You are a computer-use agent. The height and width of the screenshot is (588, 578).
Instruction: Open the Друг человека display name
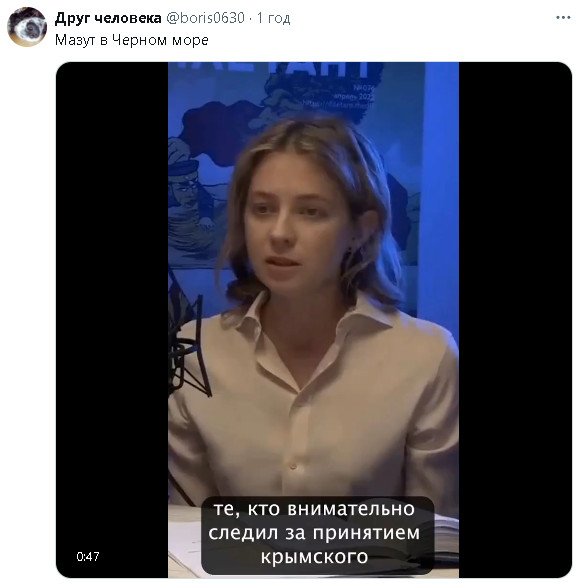pyautogui.click(x=108, y=18)
